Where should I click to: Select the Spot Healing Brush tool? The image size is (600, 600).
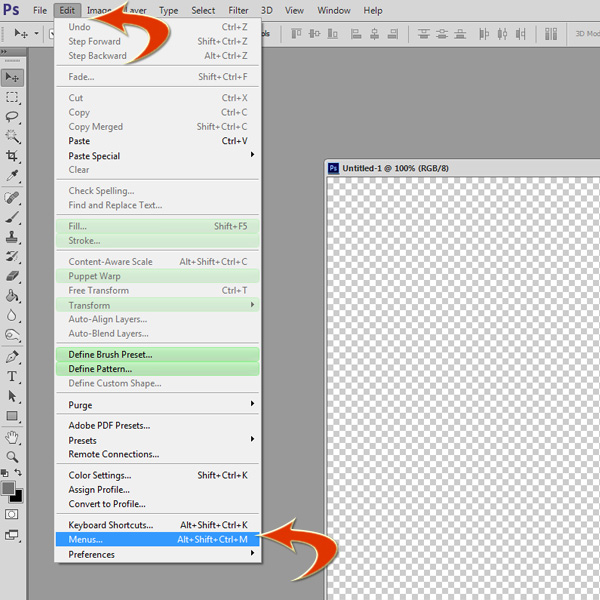[12, 198]
